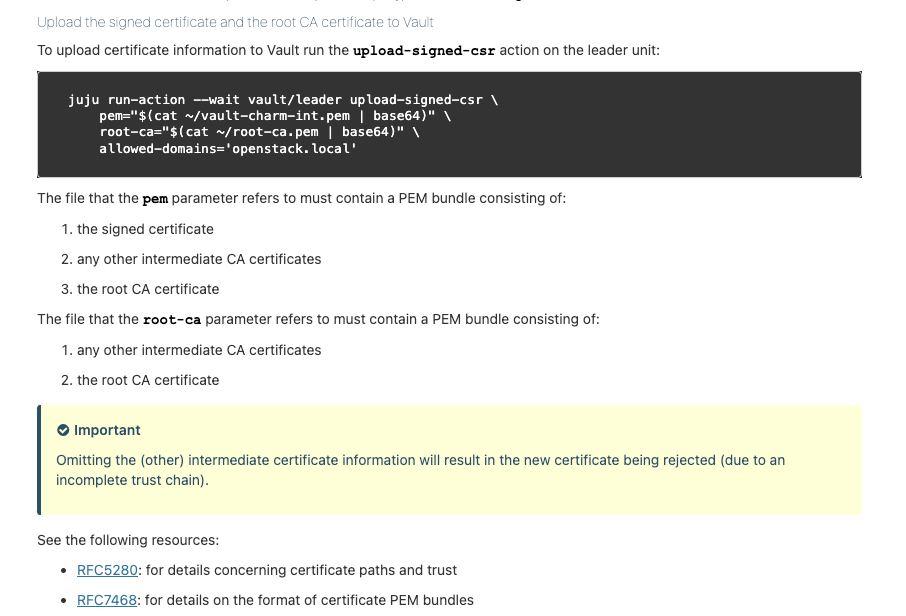Click the allowed-domains line in the code block
The image size is (906, 616).
pos(228,148)
